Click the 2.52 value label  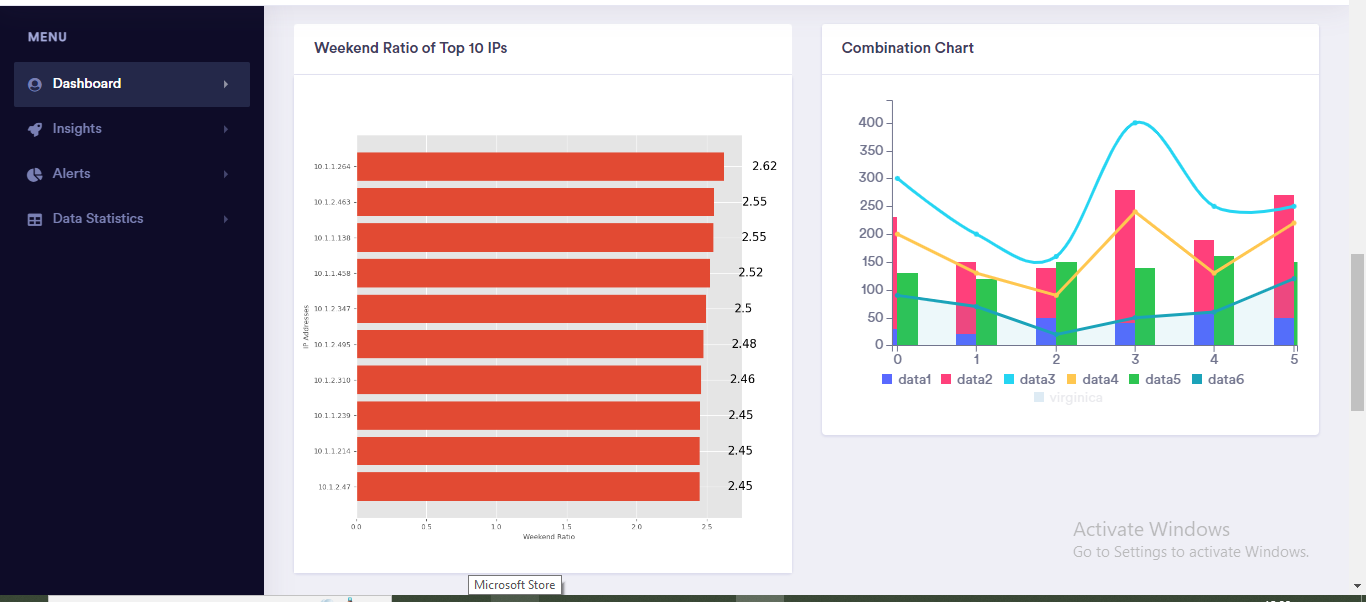(751, 272)
